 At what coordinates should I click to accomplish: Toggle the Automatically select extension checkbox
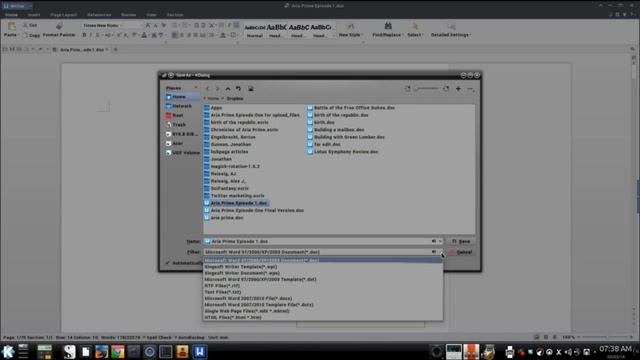[167, 263]
